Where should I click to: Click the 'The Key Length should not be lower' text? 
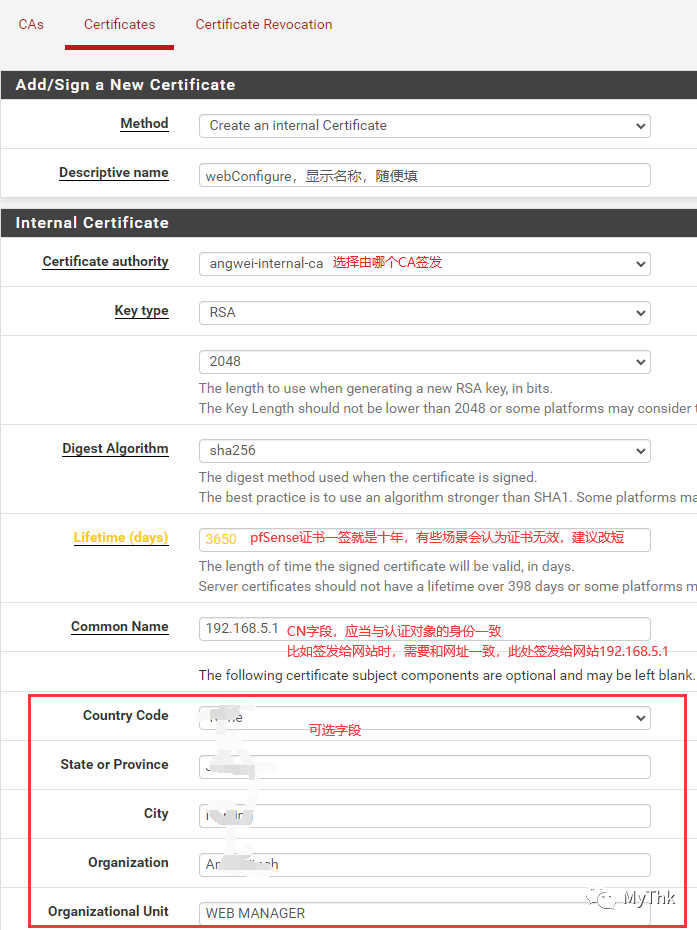pyautogui.click(x=448, y=409)
